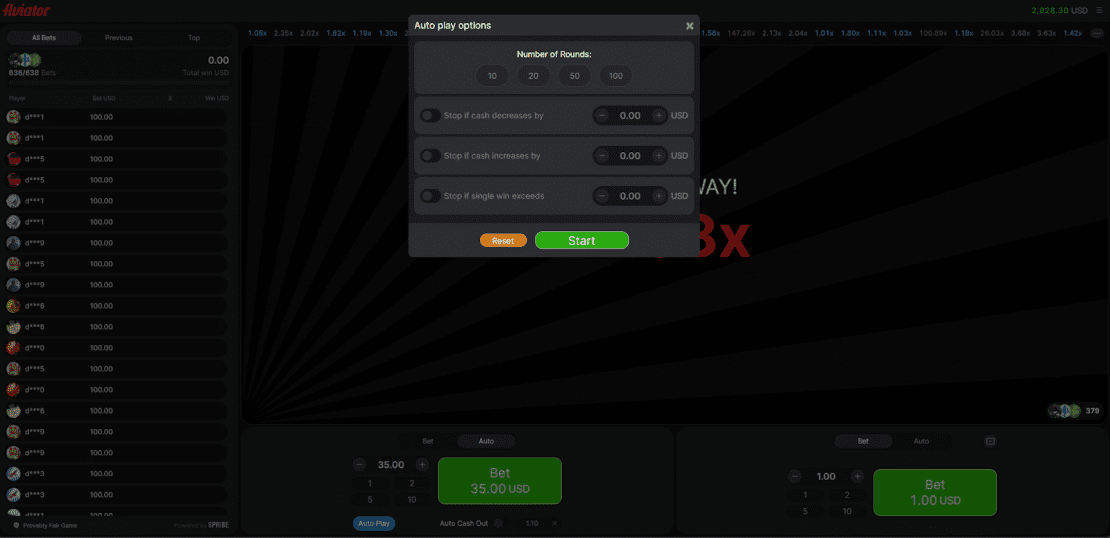Image resolution: width=1110 pixels, height=538 pixels.
Task: Toggle Stop if single win exceeds
Action: click(x=430, y=196)
